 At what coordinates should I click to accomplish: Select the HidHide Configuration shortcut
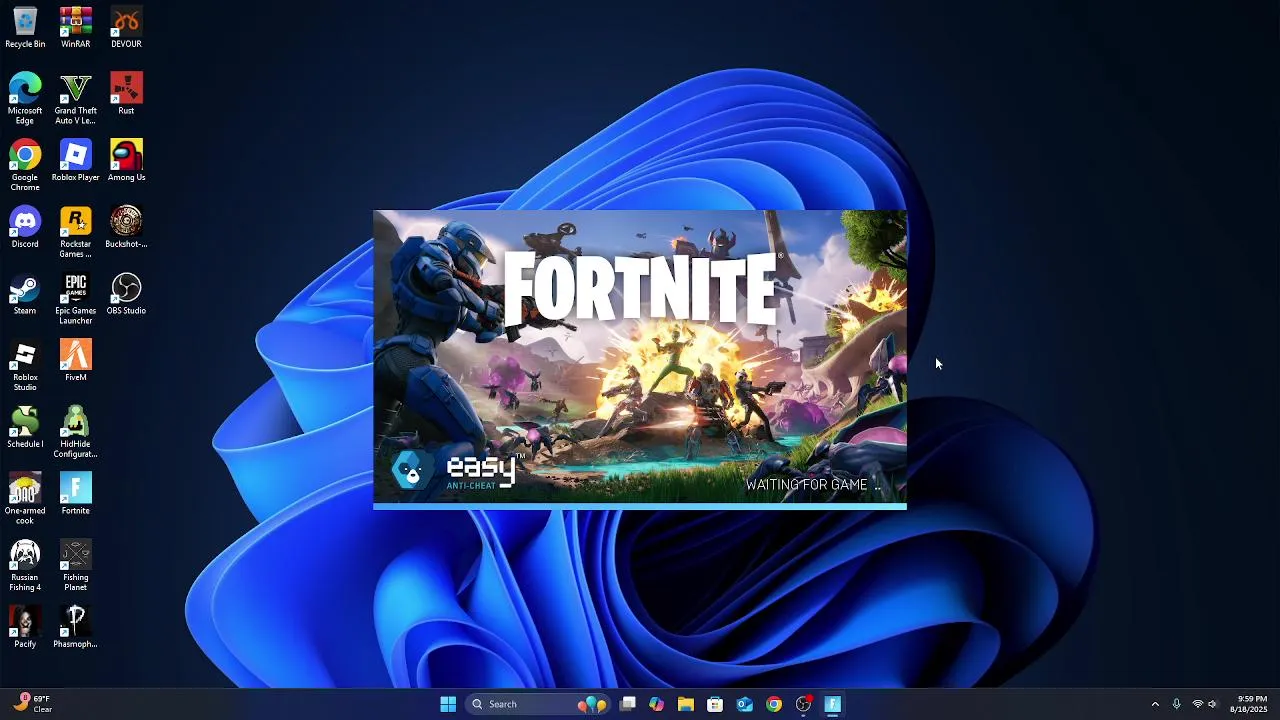pyautogui.click(x=76, y=433)
